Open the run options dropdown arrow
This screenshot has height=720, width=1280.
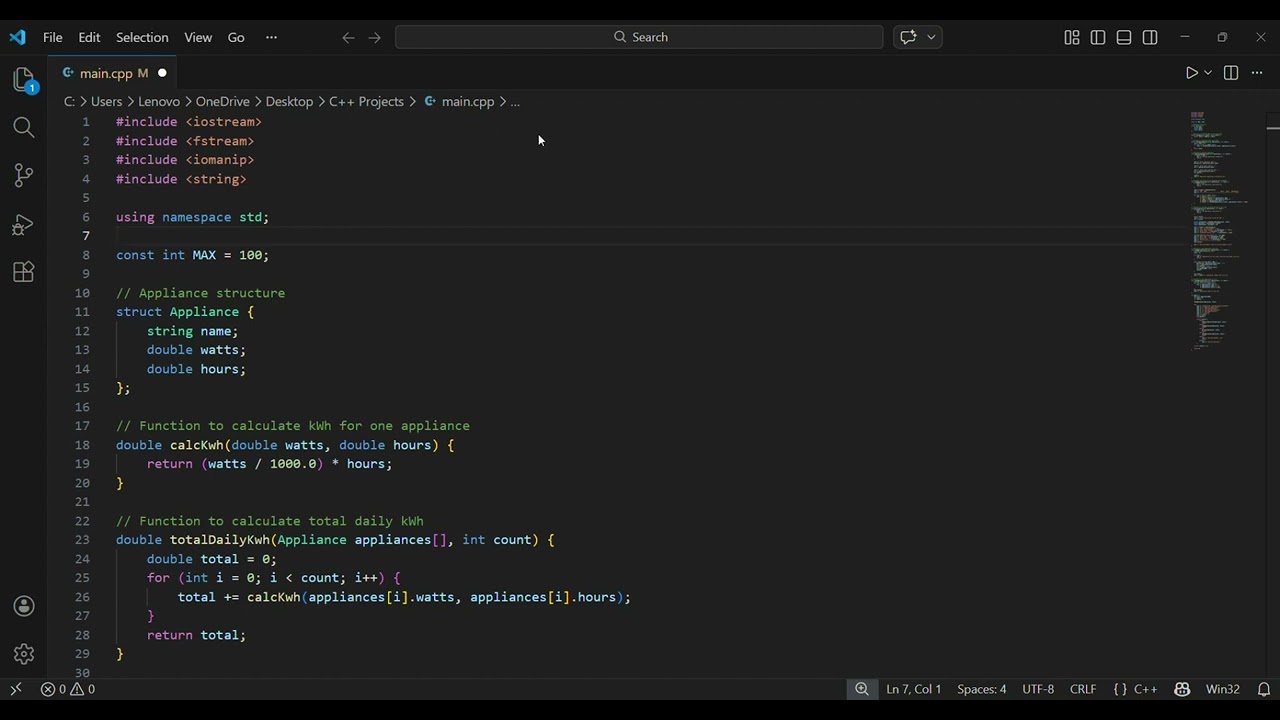[x=1207, y=73]
